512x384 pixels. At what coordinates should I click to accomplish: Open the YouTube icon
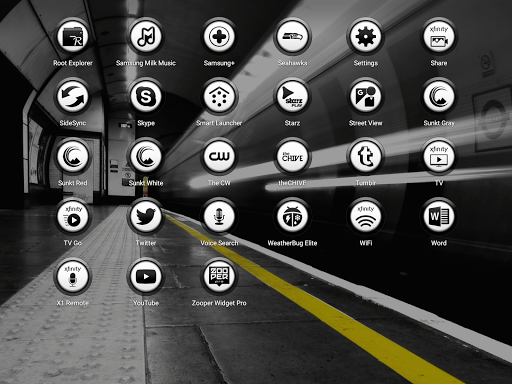tap(146, 277)
